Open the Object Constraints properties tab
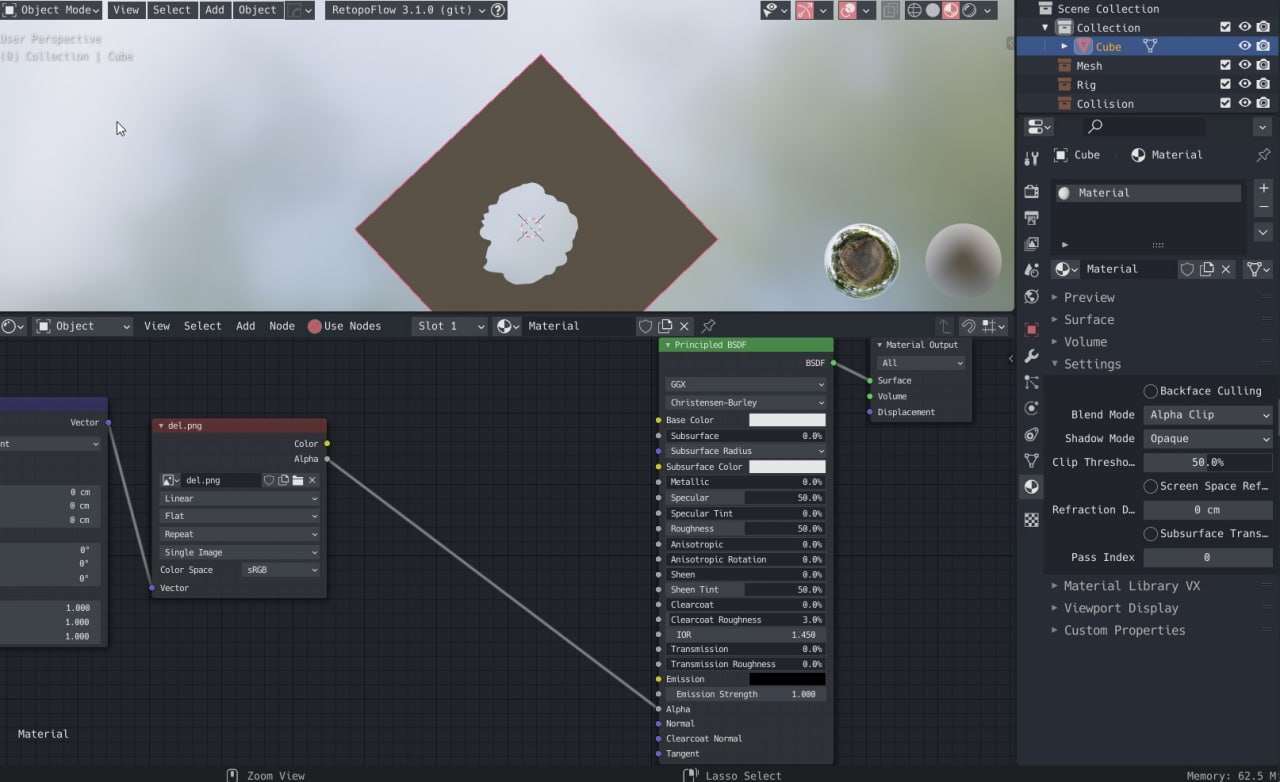This screenshot has width=1280, height=782. point(1032,434)
